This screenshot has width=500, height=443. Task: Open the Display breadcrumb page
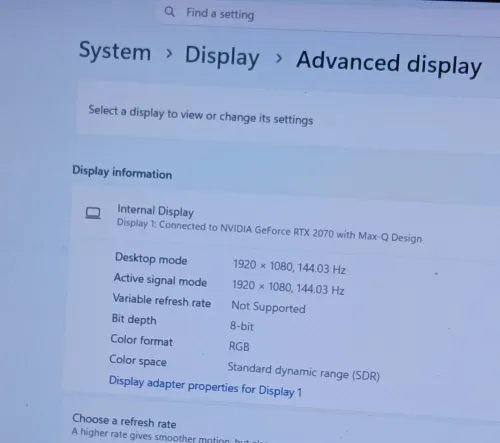(x=222, y=56)
